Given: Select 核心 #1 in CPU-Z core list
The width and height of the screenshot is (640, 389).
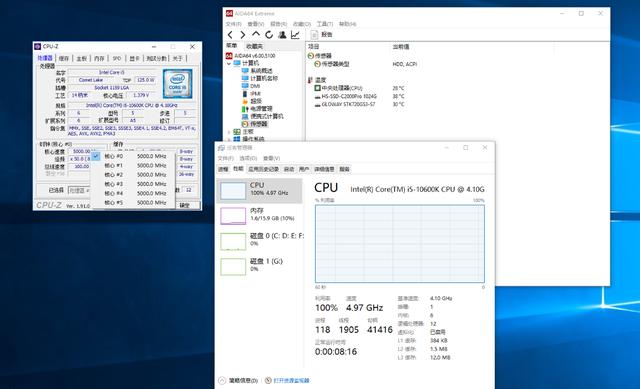Looking at the screenshot, I should [133, 166].
